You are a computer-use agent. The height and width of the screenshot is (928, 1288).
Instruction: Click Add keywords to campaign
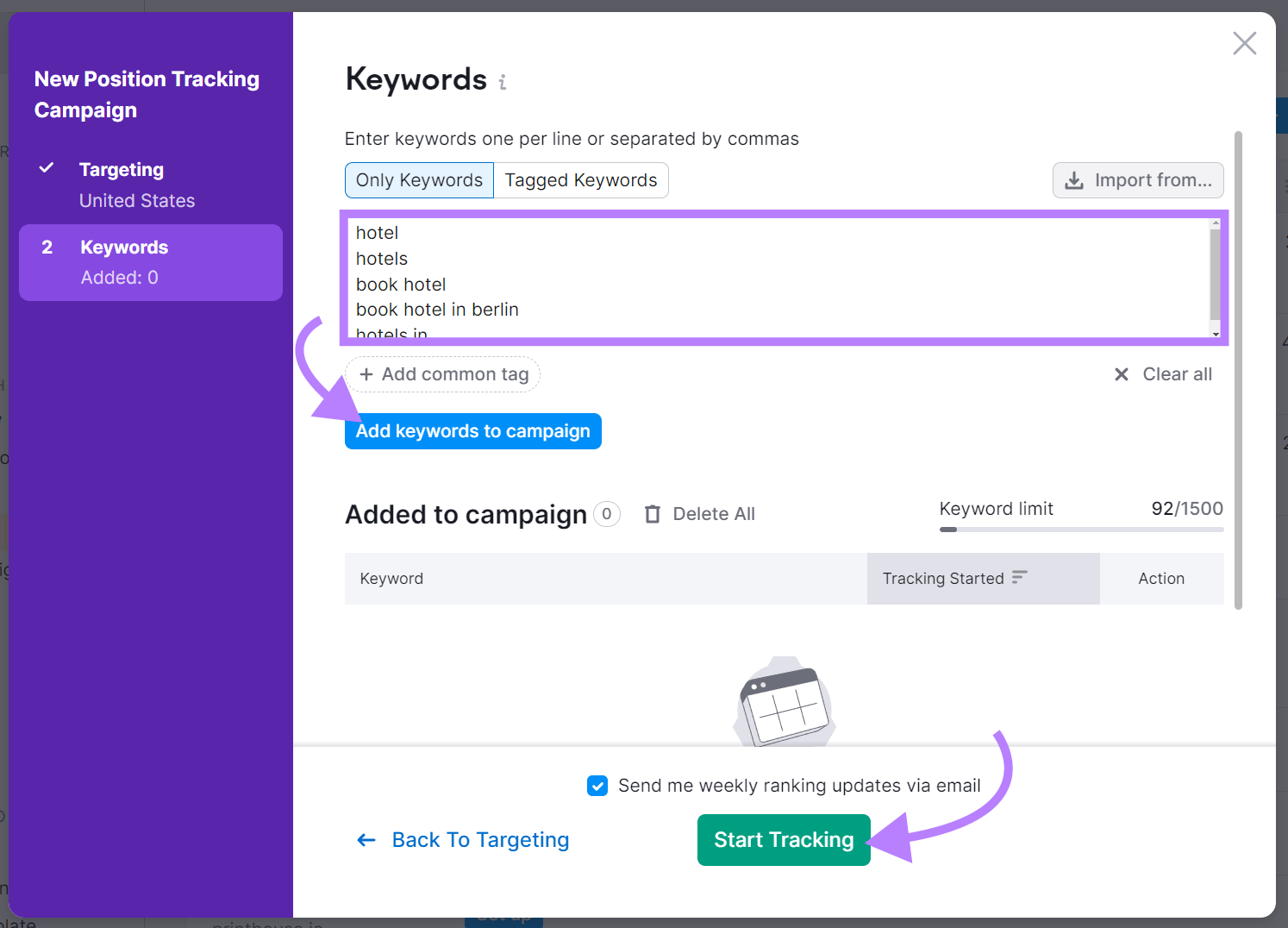(472, 431)
